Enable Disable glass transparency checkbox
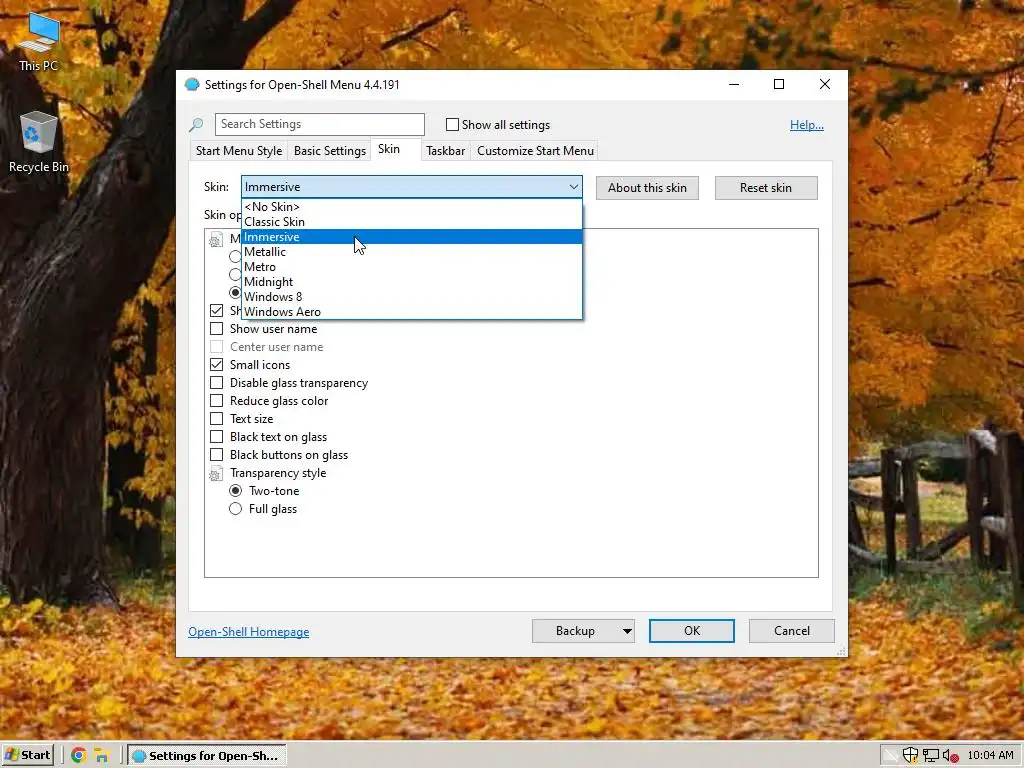1024x768 pixels. click(x=216, y=383)
